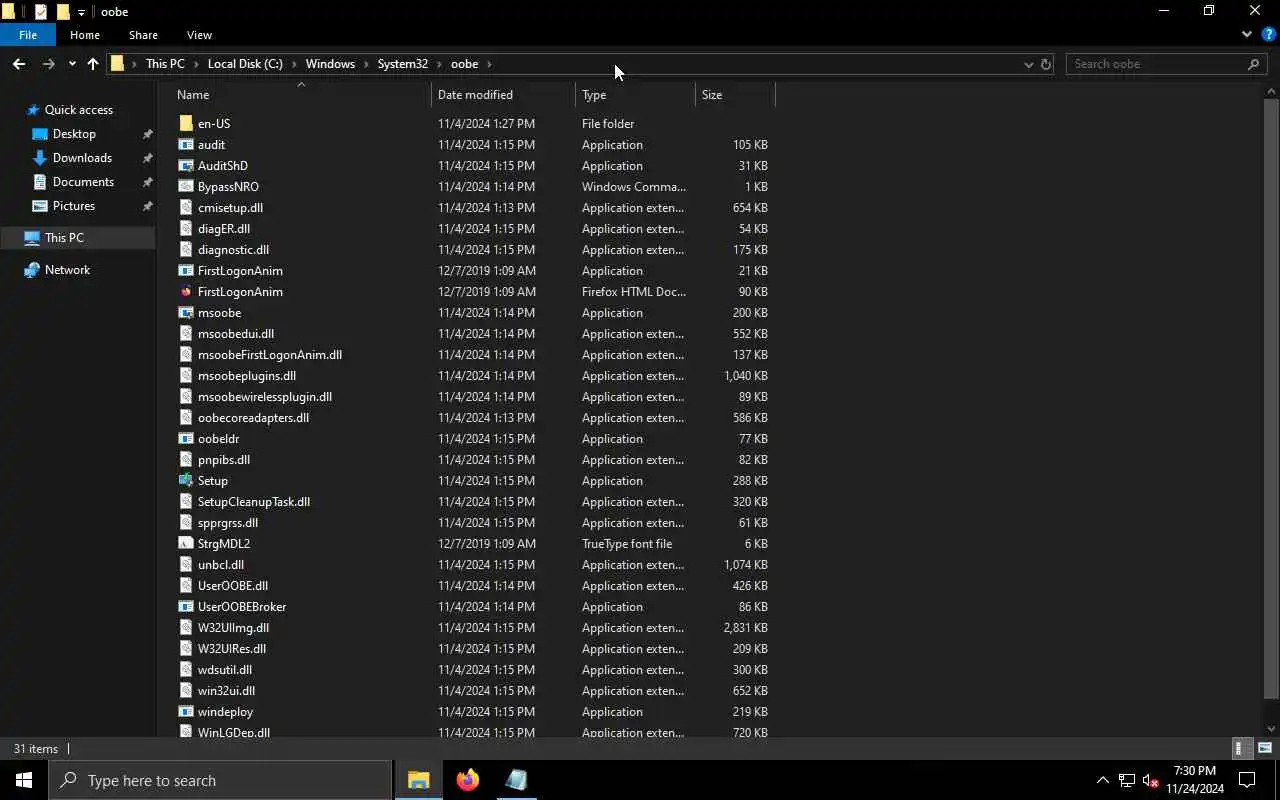Open the Share ribbon tab
1280x800 pixels.
pyautogui.click(x=143, y=35)
